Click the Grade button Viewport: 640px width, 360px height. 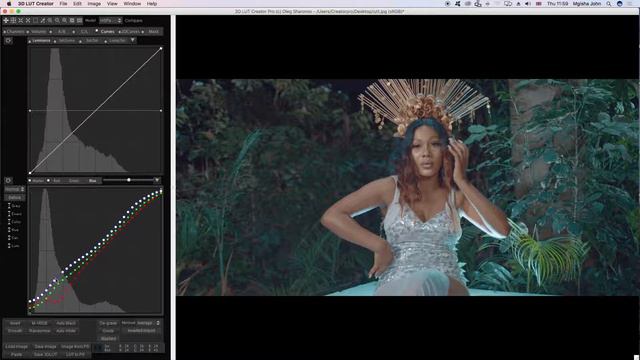(x=108, y=331)
